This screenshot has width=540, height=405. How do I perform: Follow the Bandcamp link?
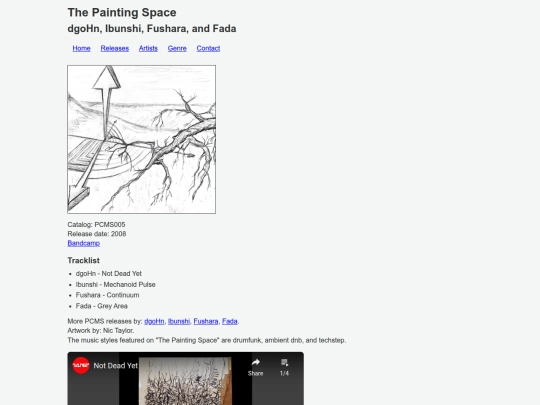pyautogui.click(x=84, y=243)
